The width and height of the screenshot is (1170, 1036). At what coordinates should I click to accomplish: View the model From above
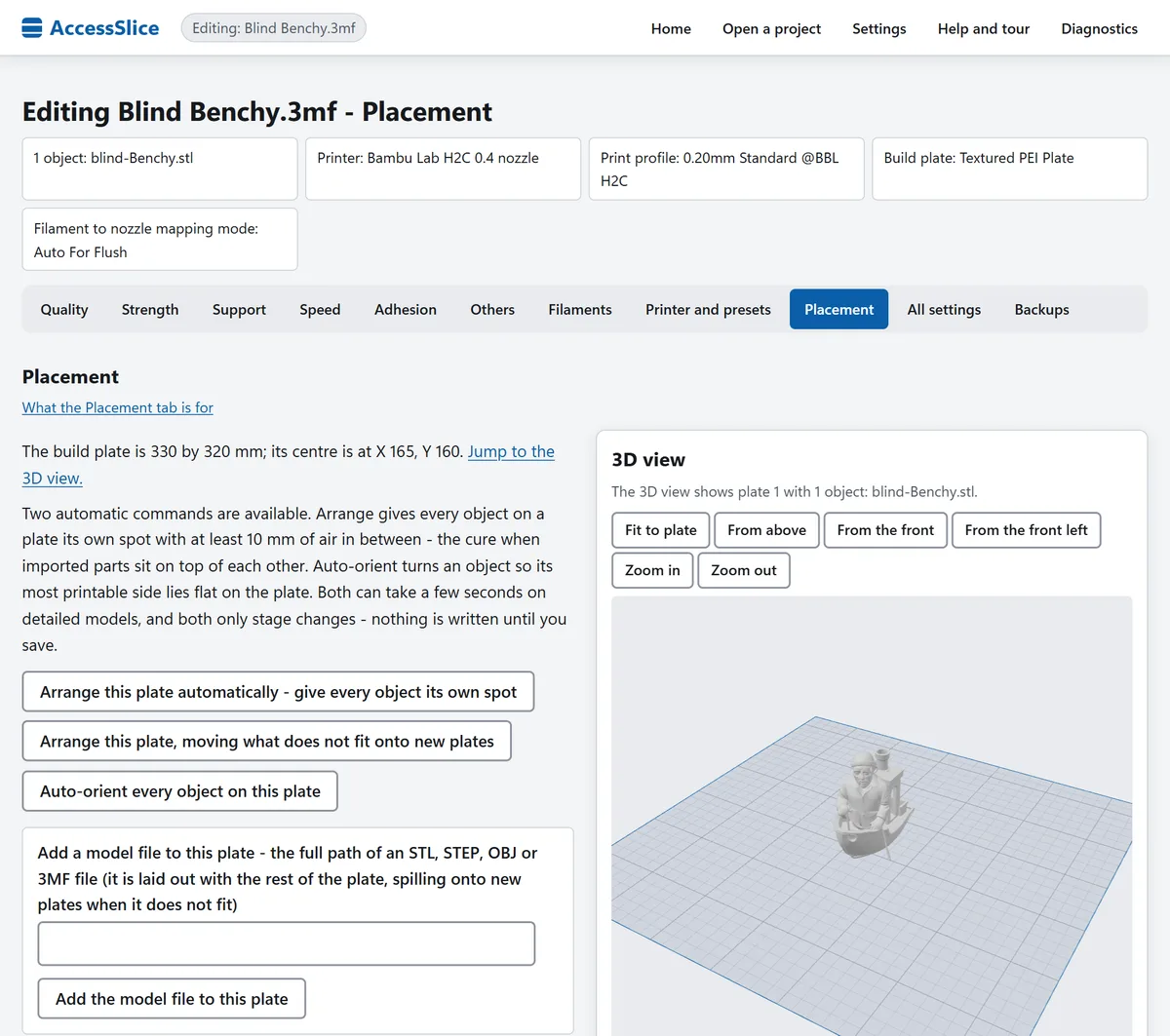pos(766,530)
